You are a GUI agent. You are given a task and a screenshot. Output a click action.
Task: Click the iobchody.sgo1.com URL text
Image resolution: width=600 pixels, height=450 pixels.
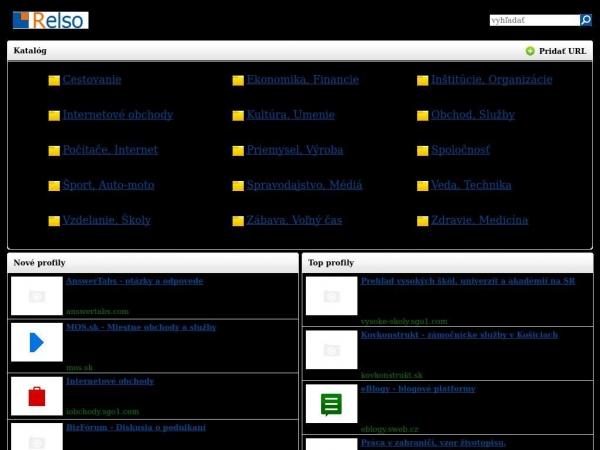(x=103, y=412)
